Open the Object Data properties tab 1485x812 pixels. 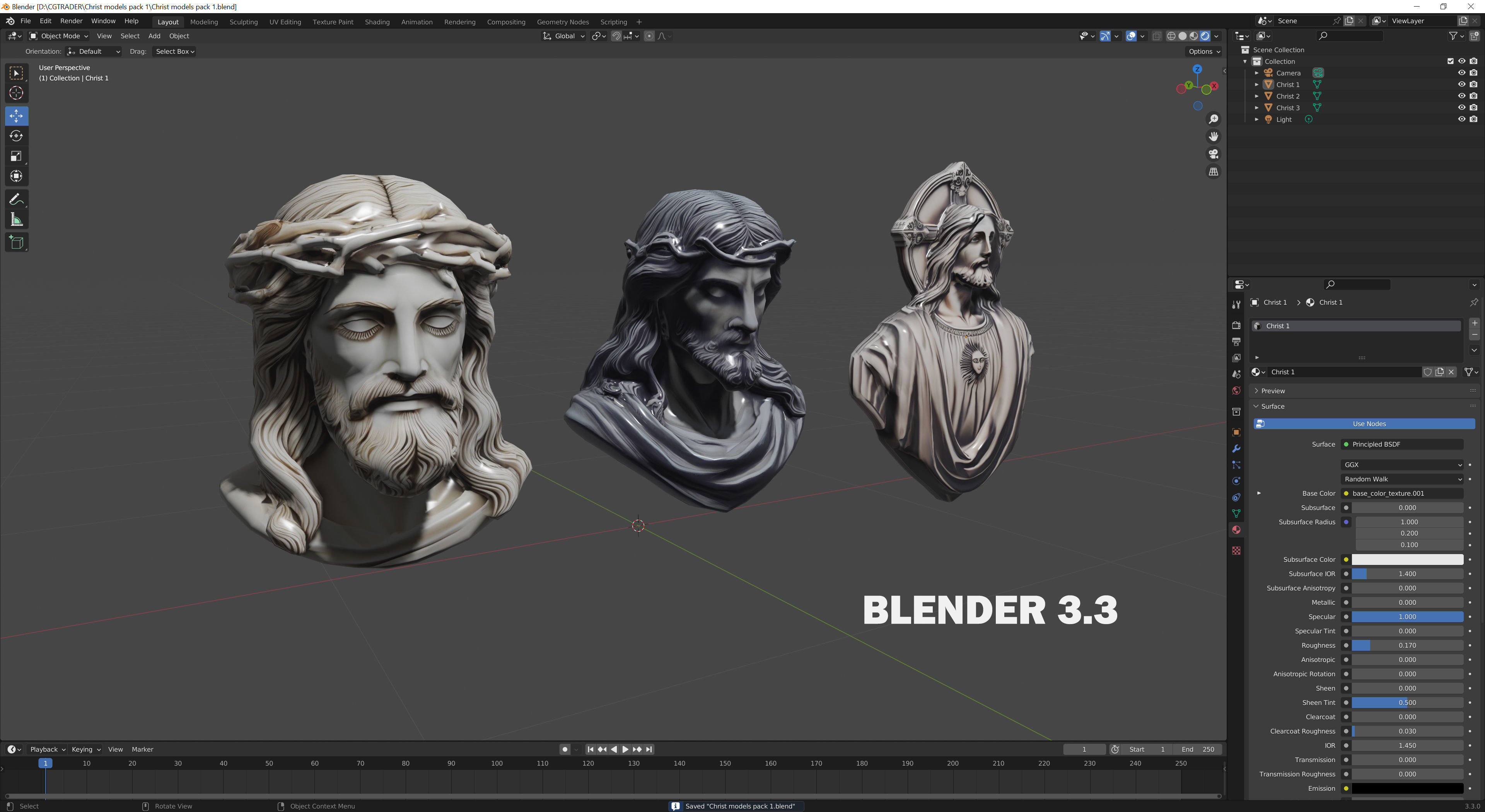(x=1236, y=513)
